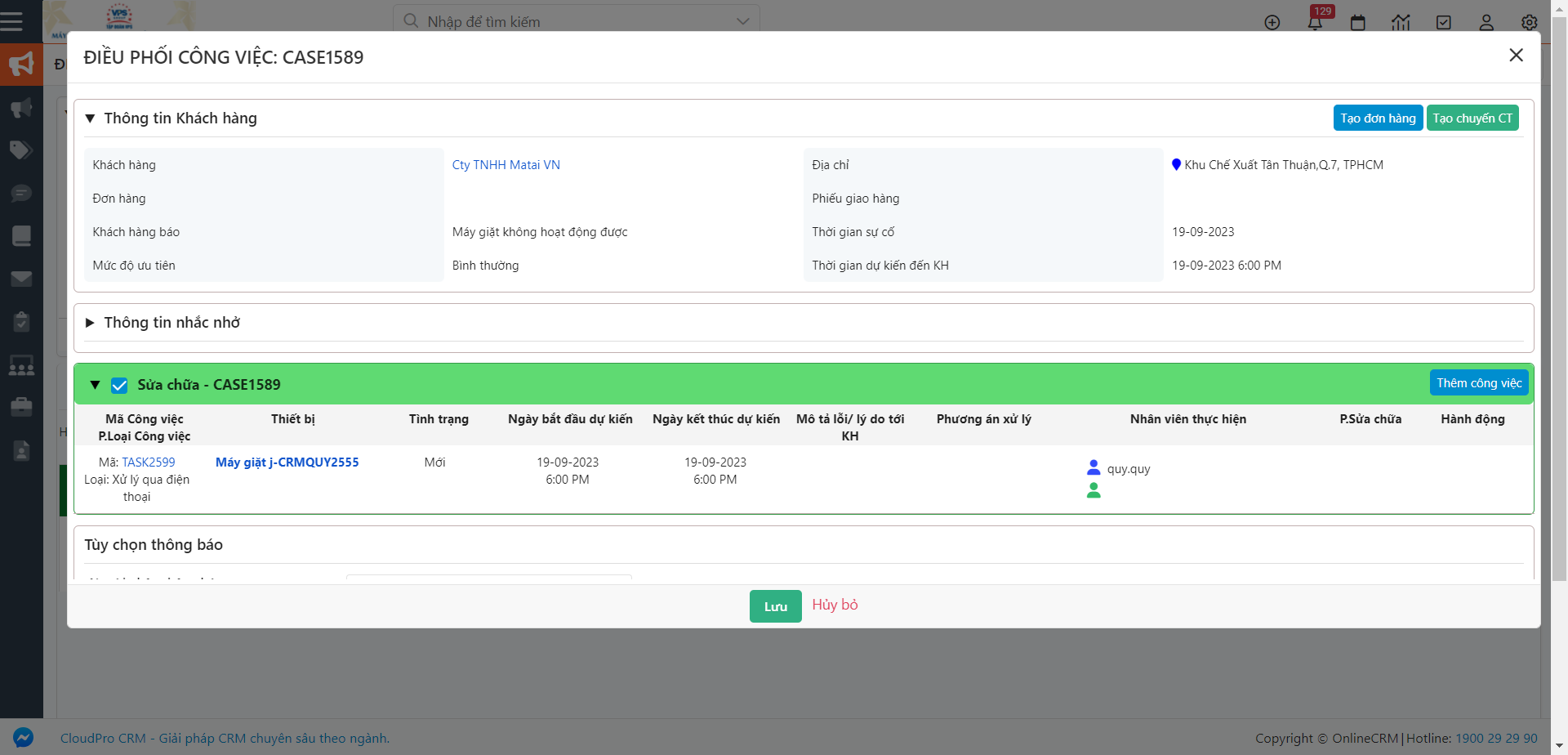
Task: Click the Tình trạng column header
Action: click(x=439, y=419)
